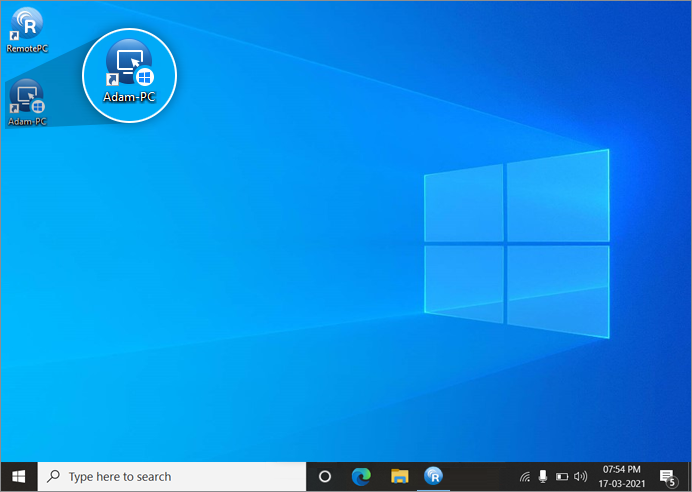Open the network Wi-Fi tray icon
This screenshot has width=692, height=492.
click(525, 477)
